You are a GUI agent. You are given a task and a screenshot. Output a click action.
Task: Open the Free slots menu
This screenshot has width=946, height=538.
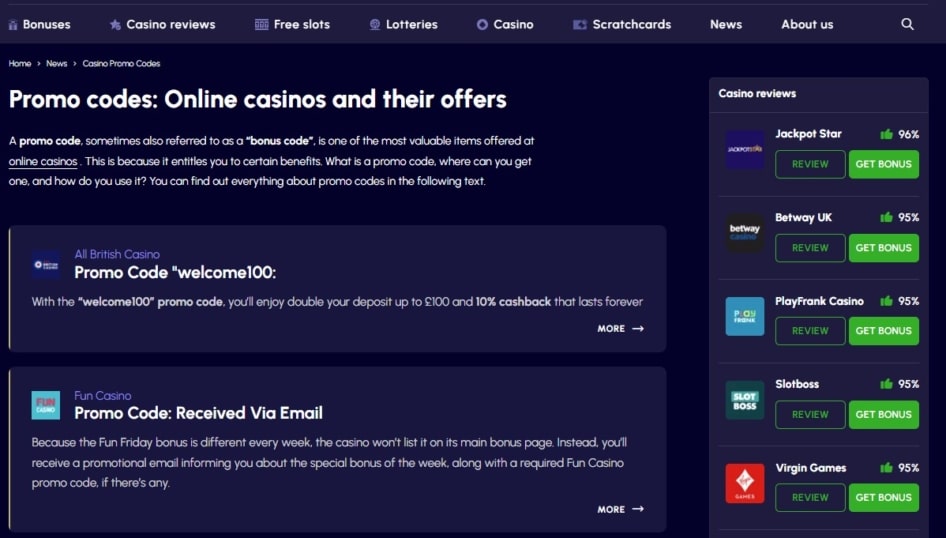coord(292,24)
